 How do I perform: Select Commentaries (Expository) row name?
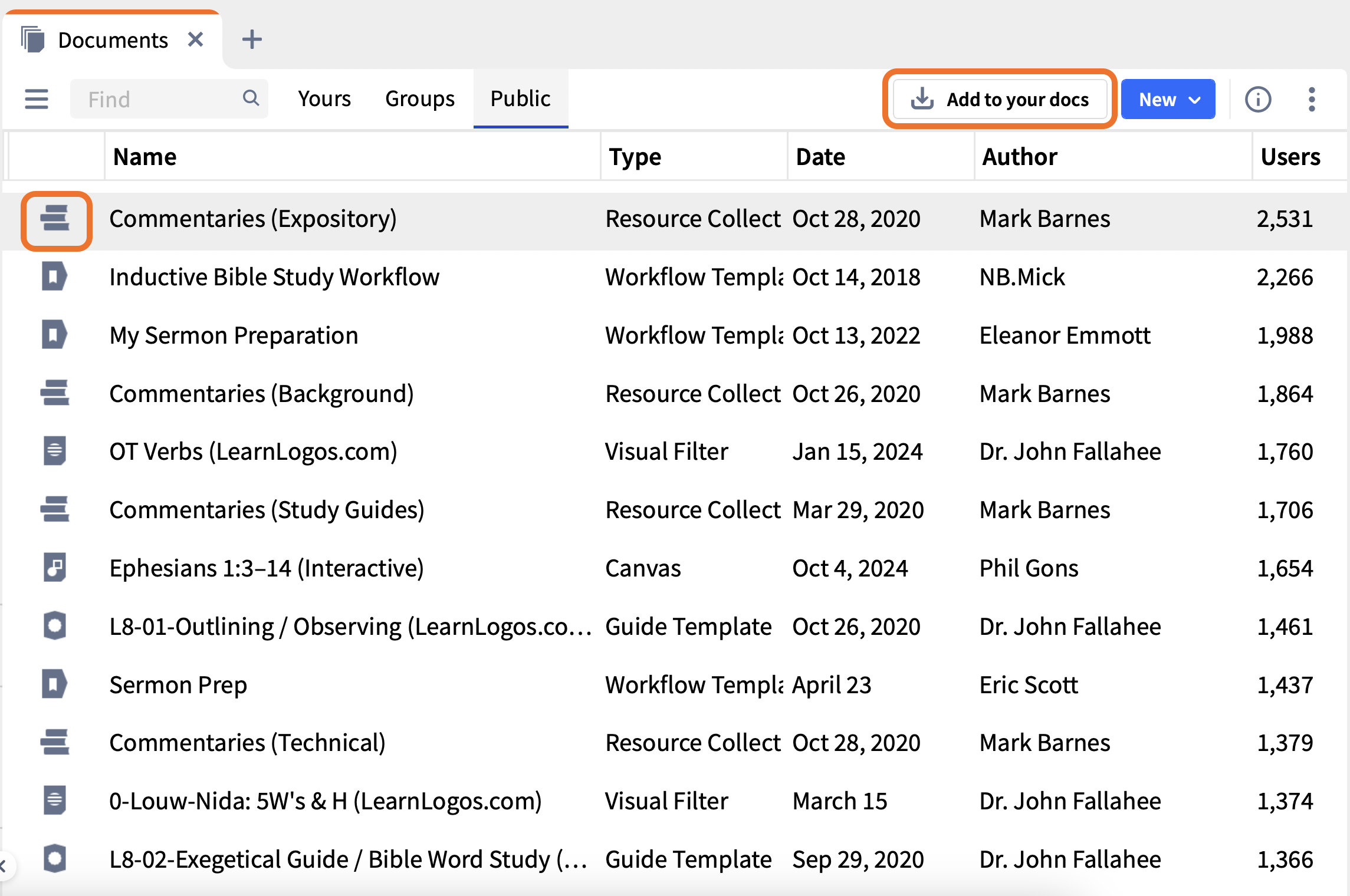tap(253, 219)
